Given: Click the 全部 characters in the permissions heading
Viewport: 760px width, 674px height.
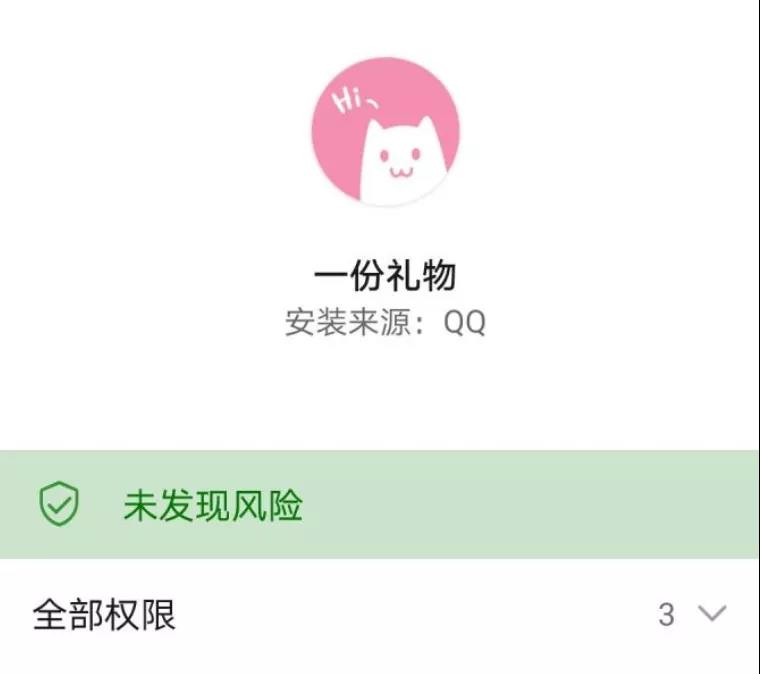Looking at the screenshot, I should 68,615.
